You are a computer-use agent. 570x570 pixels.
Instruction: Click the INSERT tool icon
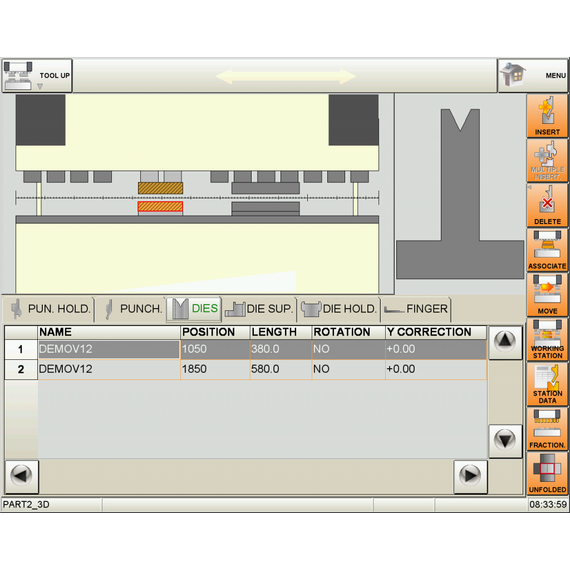pyautogui.click(x=547, y=116)
